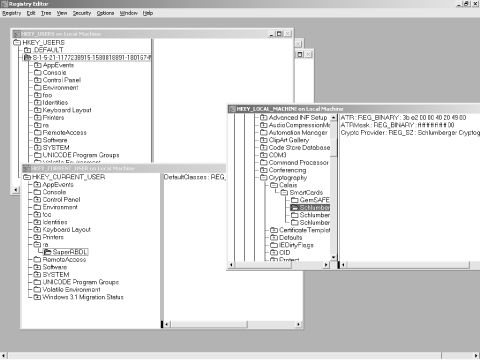Select COM3 key

tap(277, 155)
